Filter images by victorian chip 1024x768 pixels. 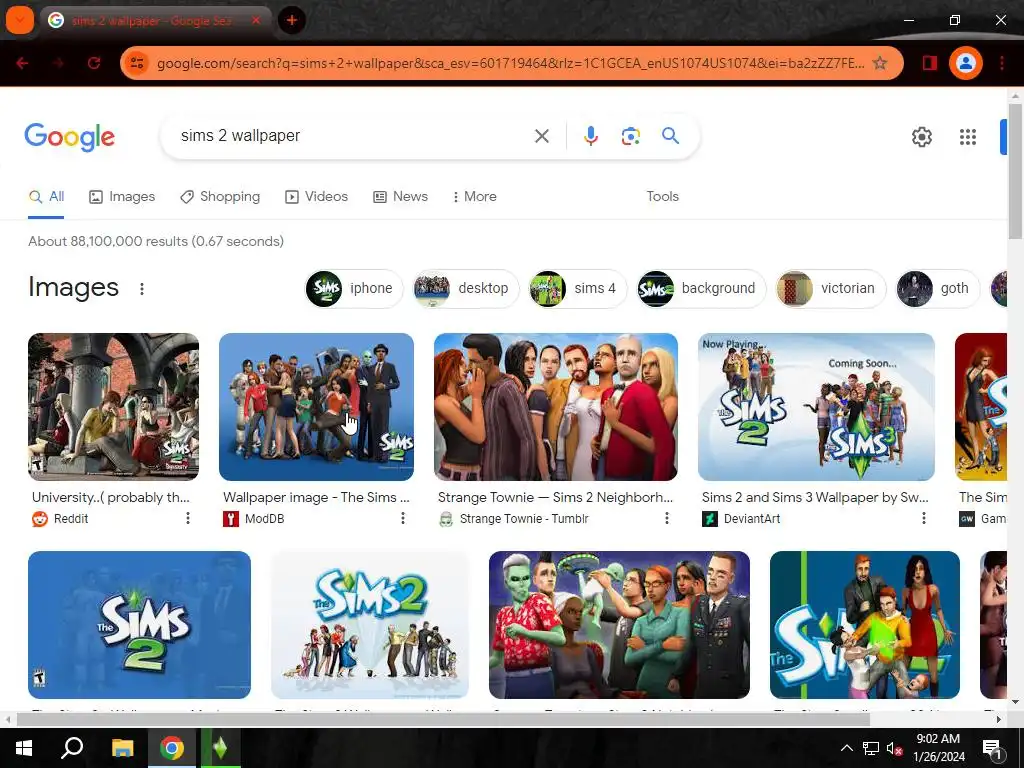[830, 289]
